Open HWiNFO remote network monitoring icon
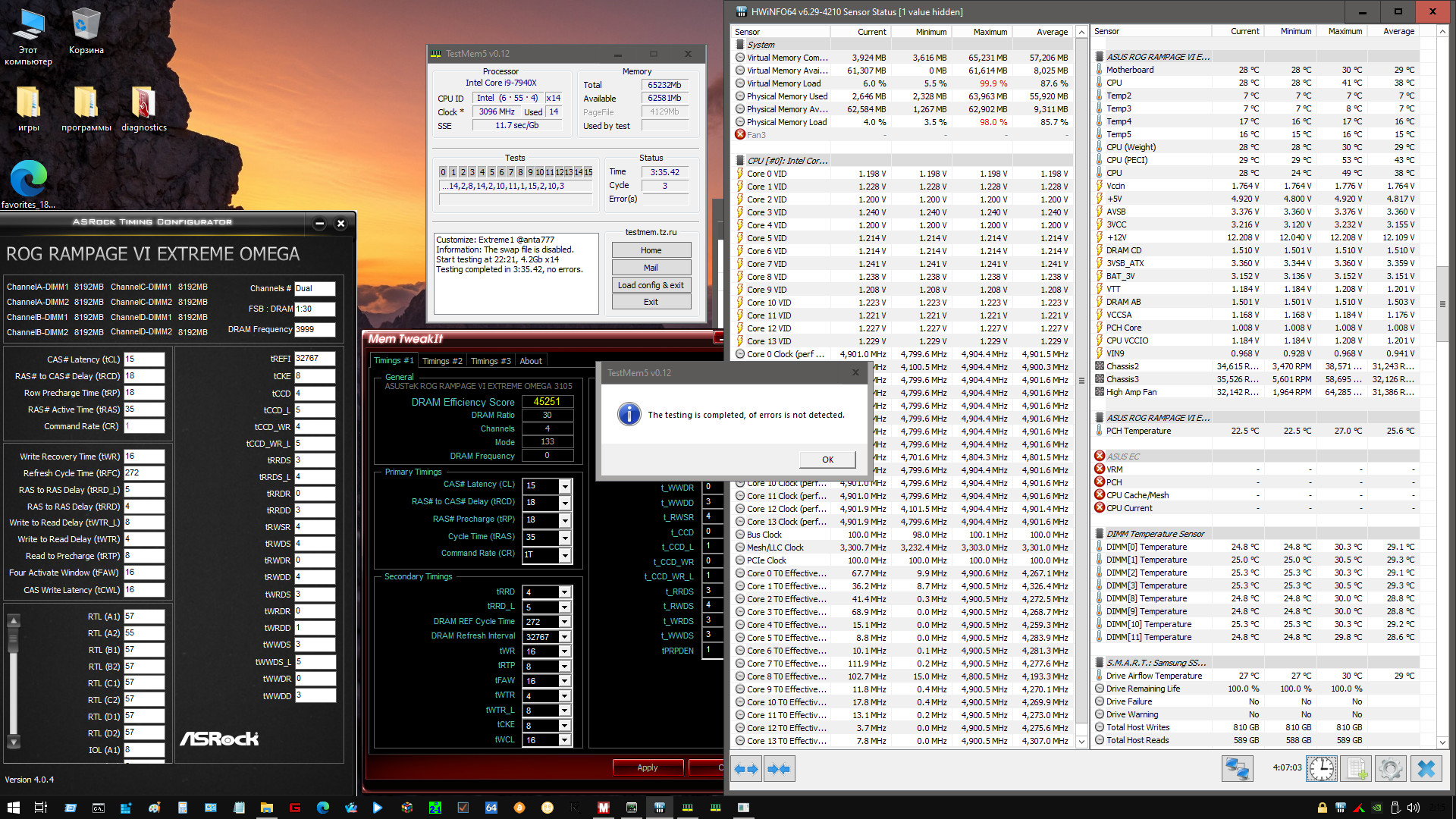 [x=1237, y=769]
